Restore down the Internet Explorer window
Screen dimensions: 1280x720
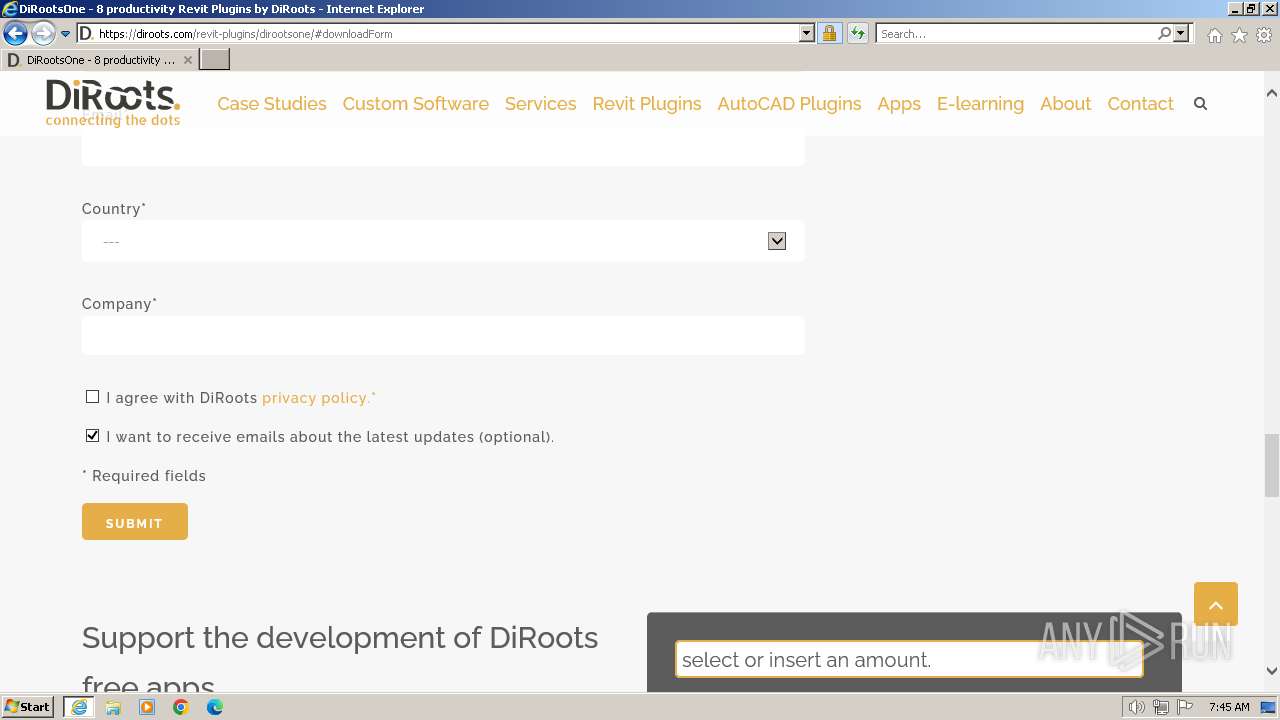coord(1250,8)
